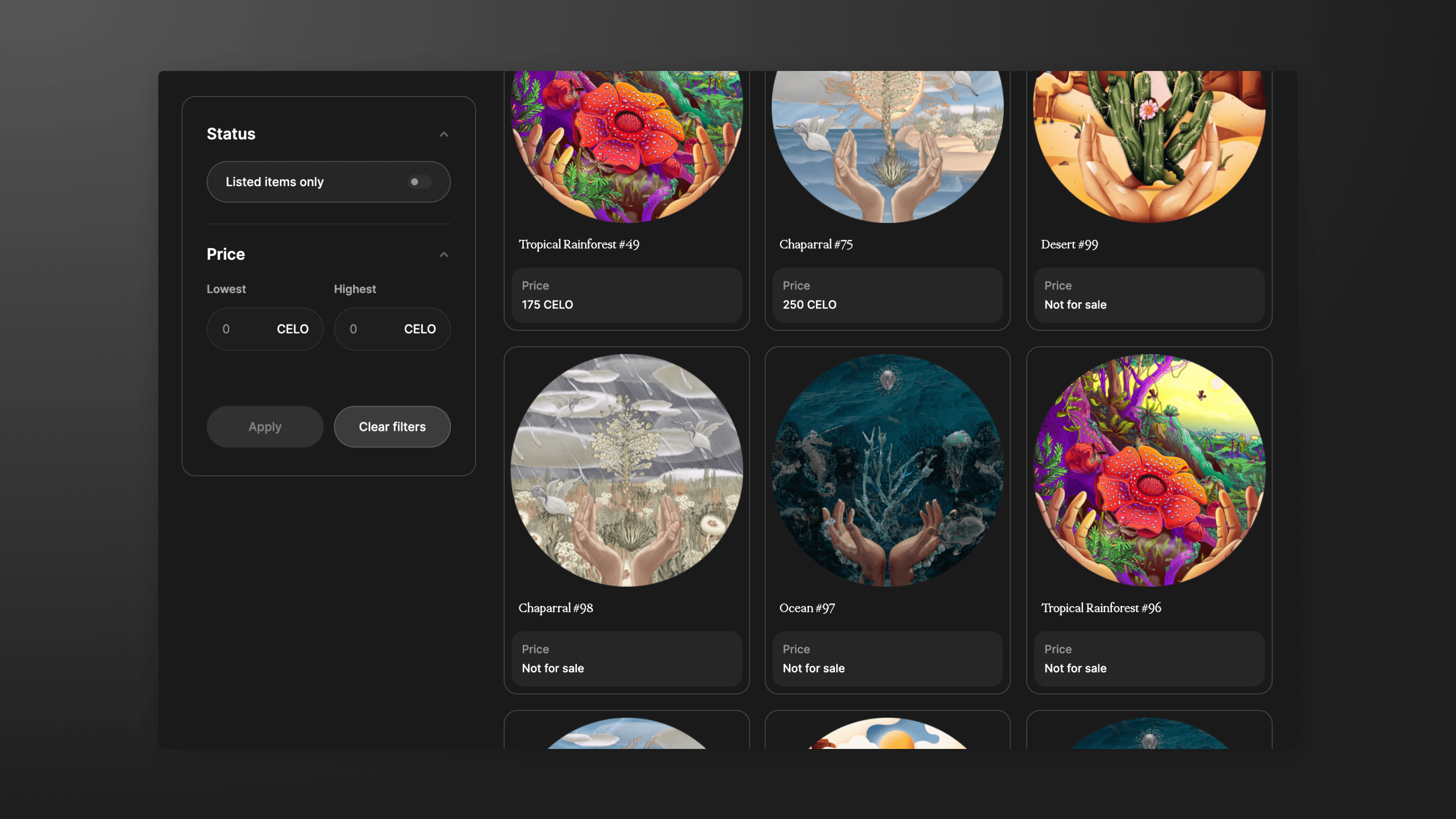
Task: Collapse the Status filter section
Action: (x=444, y=134)
